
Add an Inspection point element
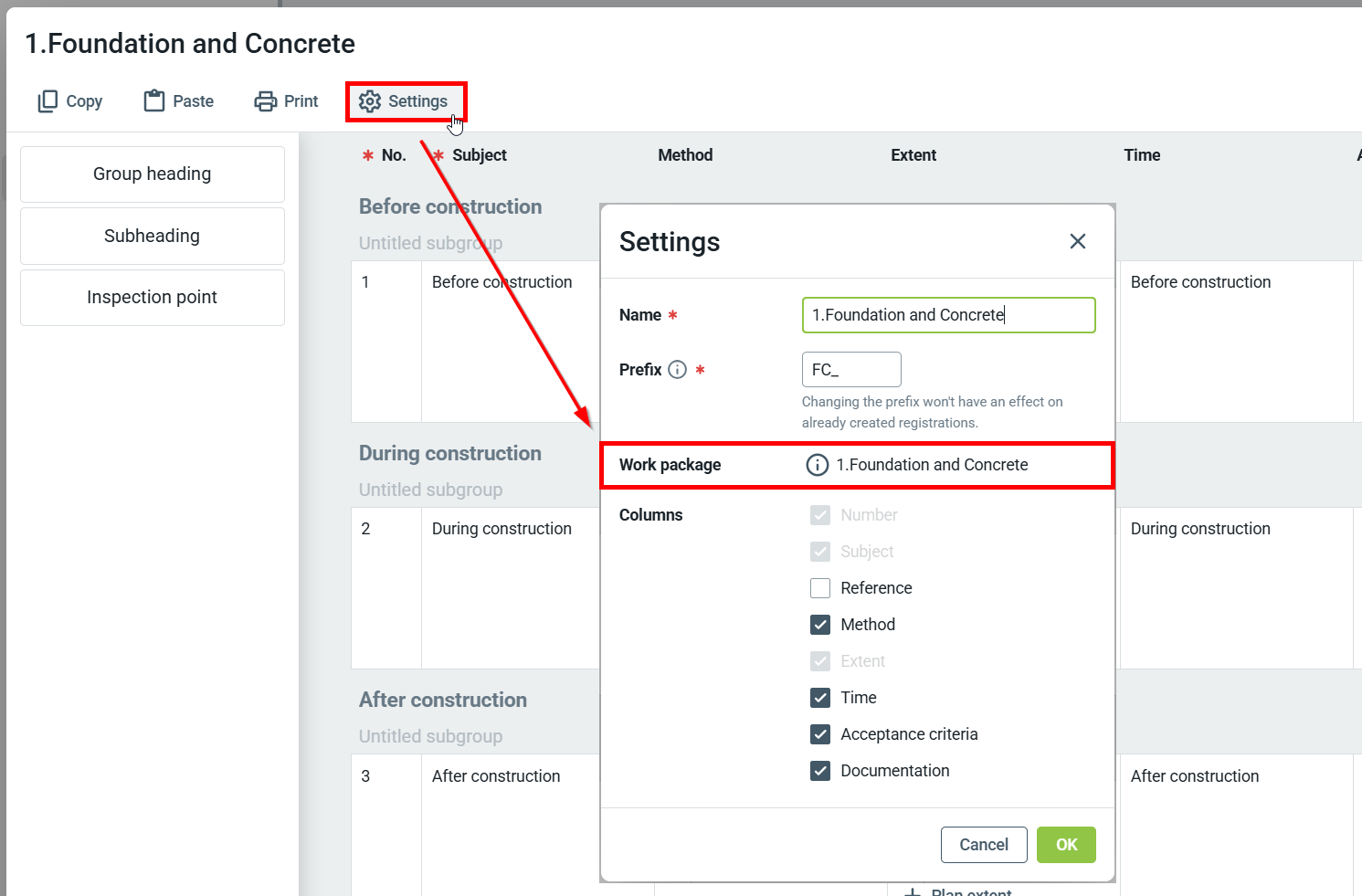[x=153, y=298]
